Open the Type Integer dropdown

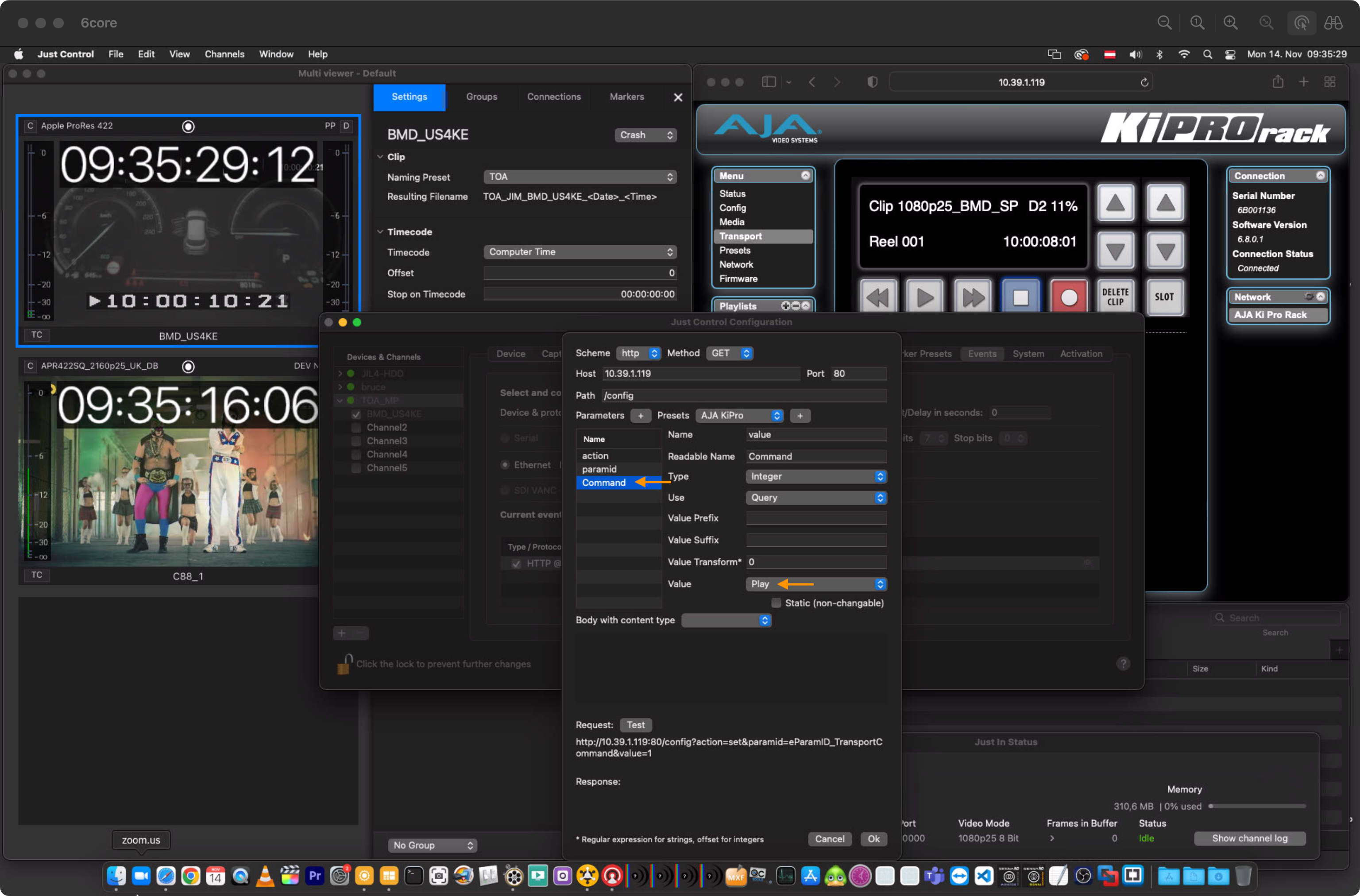click(816, 476)
